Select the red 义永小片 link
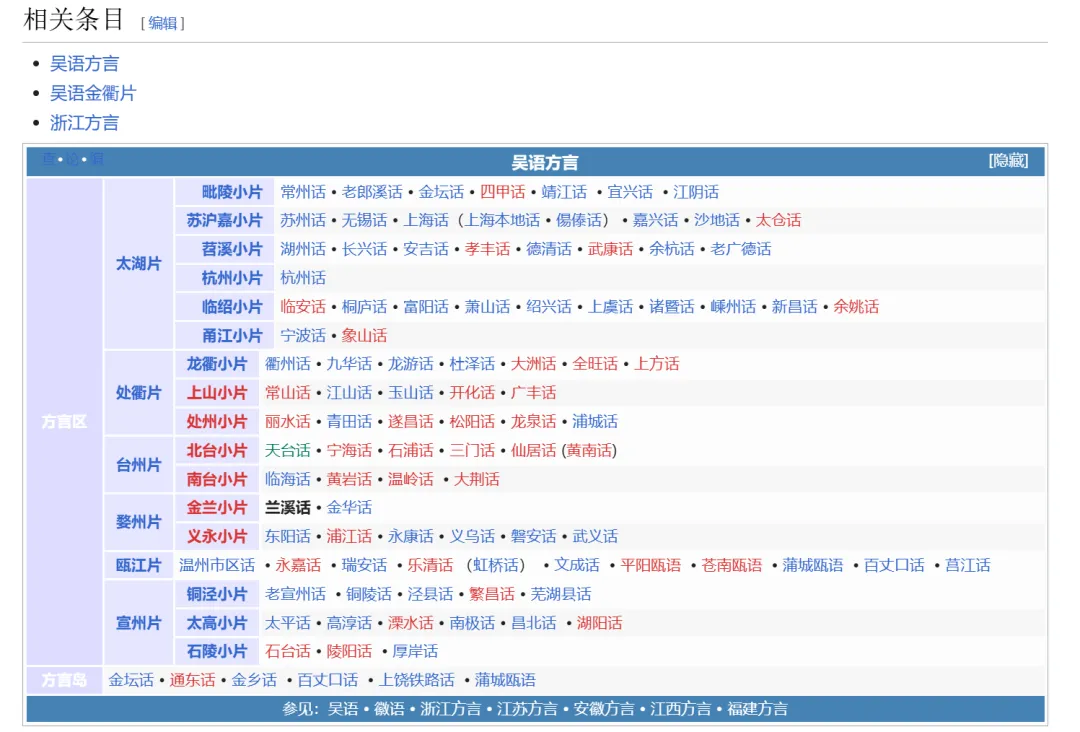 click(x=217, y=536)
